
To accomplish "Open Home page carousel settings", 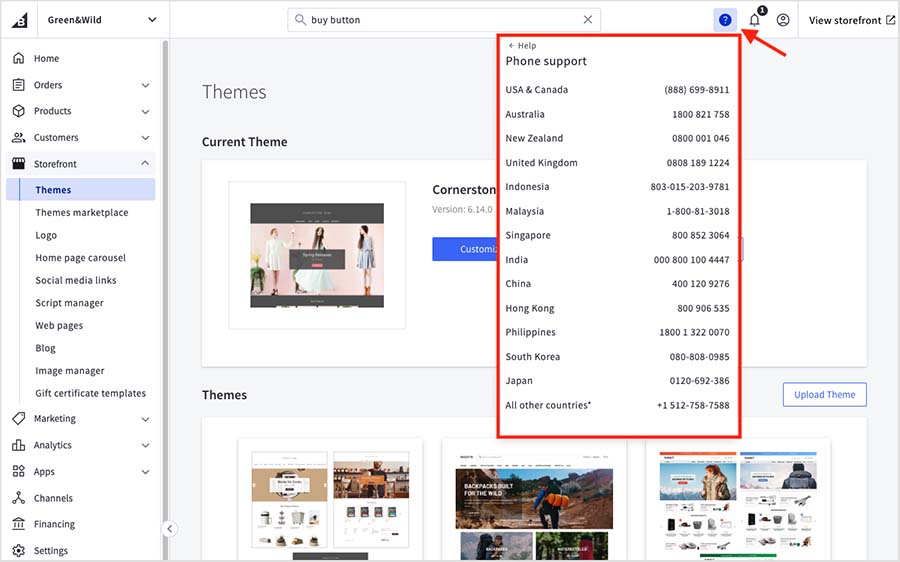I will point(80,258).
